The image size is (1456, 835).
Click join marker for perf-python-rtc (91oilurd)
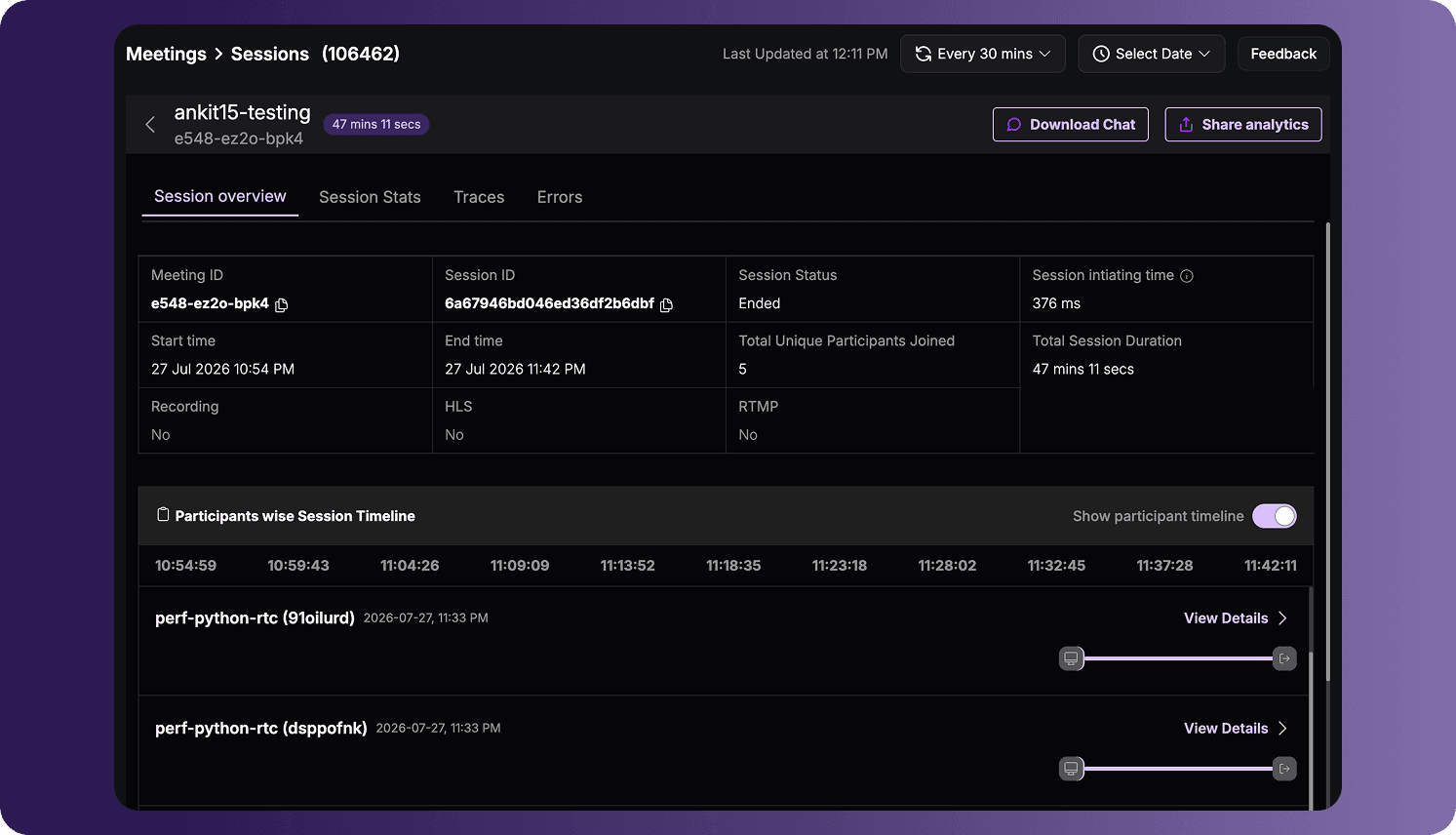point(1071,658)
